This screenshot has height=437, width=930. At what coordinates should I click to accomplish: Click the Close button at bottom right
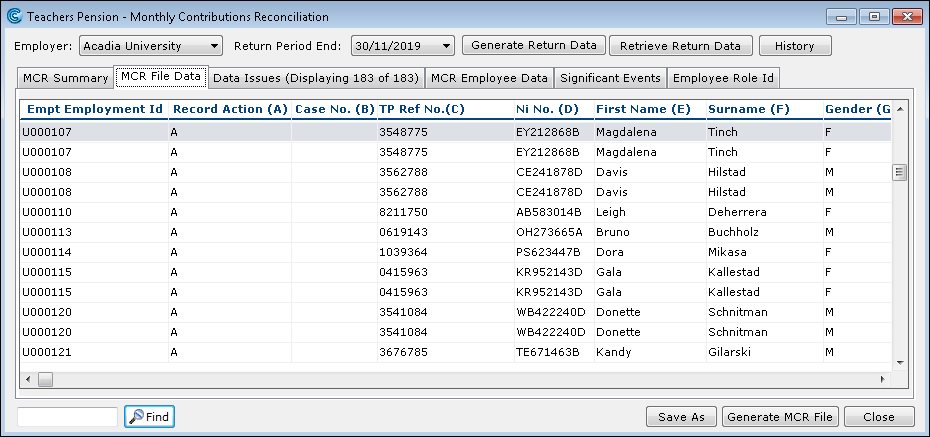(879, 417)
